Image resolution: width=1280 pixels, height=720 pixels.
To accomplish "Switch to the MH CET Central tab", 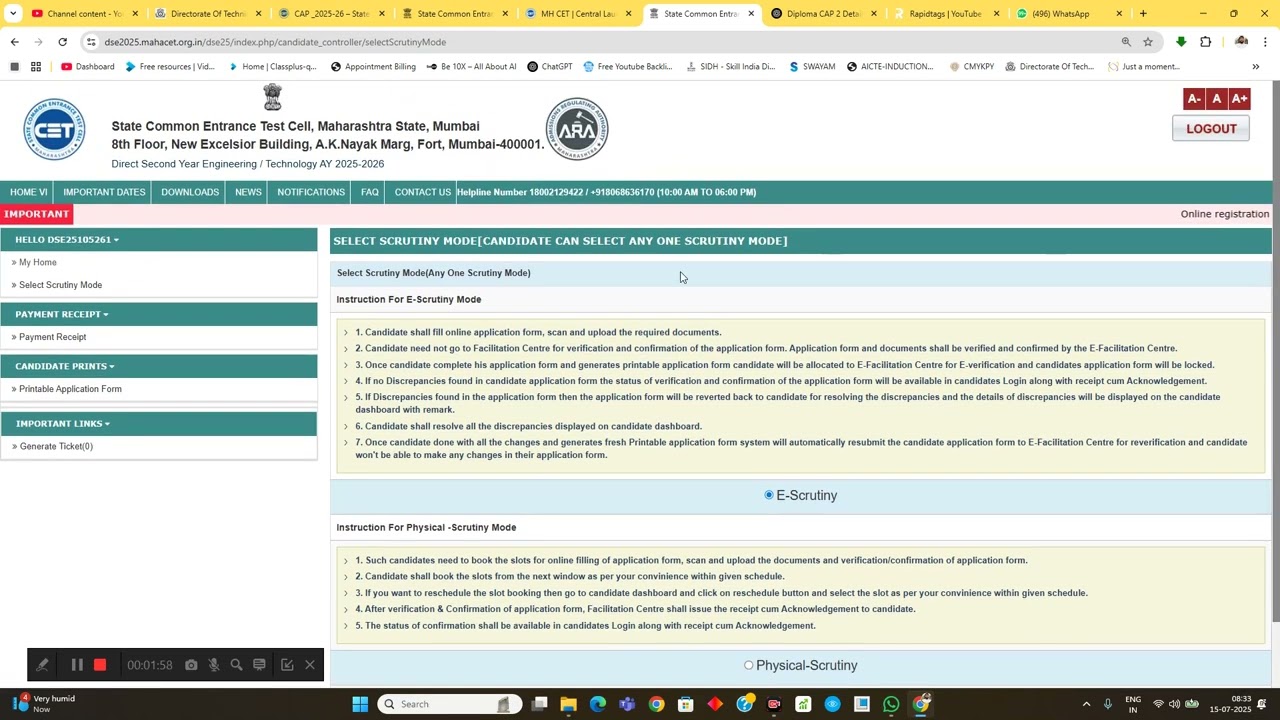I will pos(577,14).
